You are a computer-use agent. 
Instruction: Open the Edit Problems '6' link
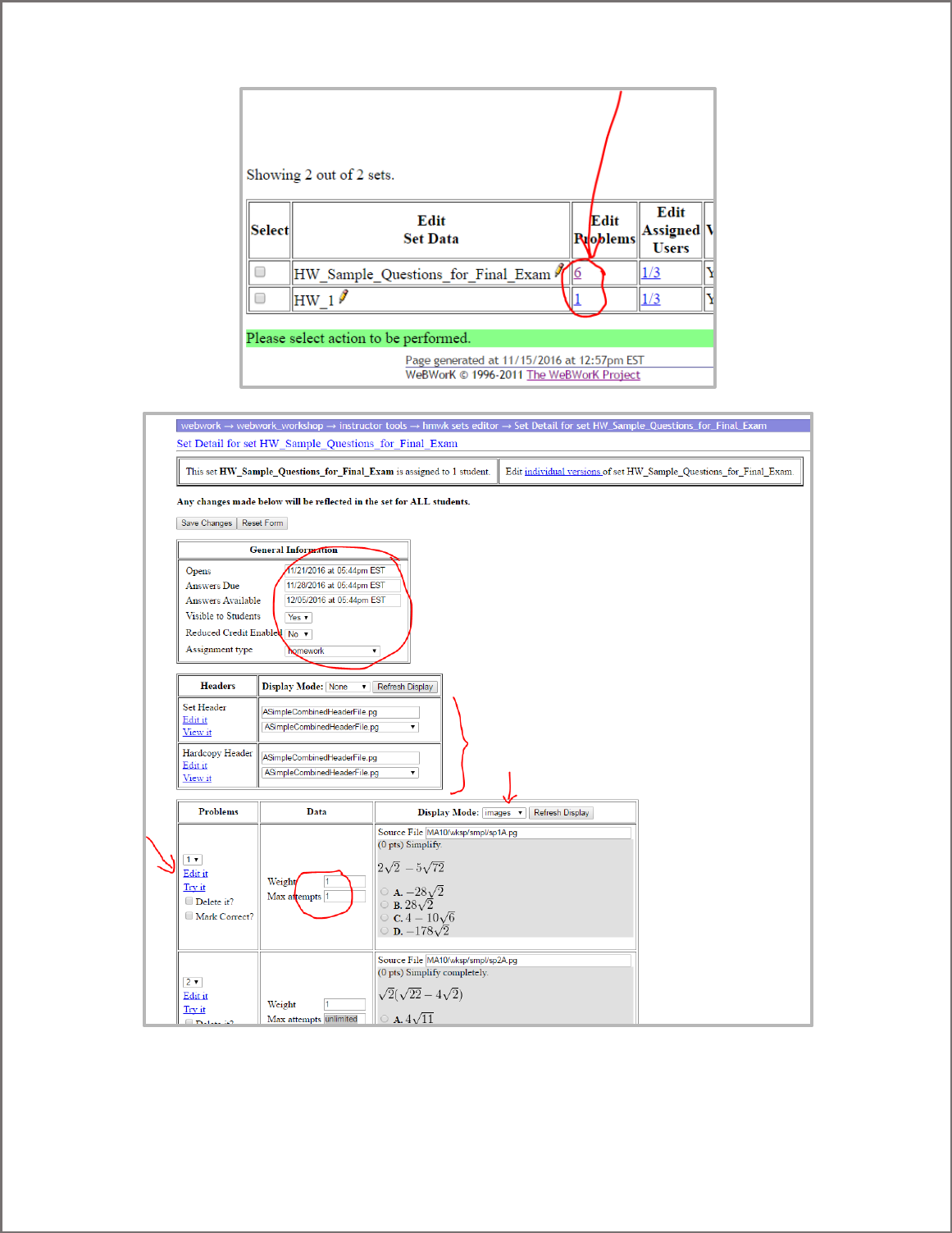pos(577,272)
